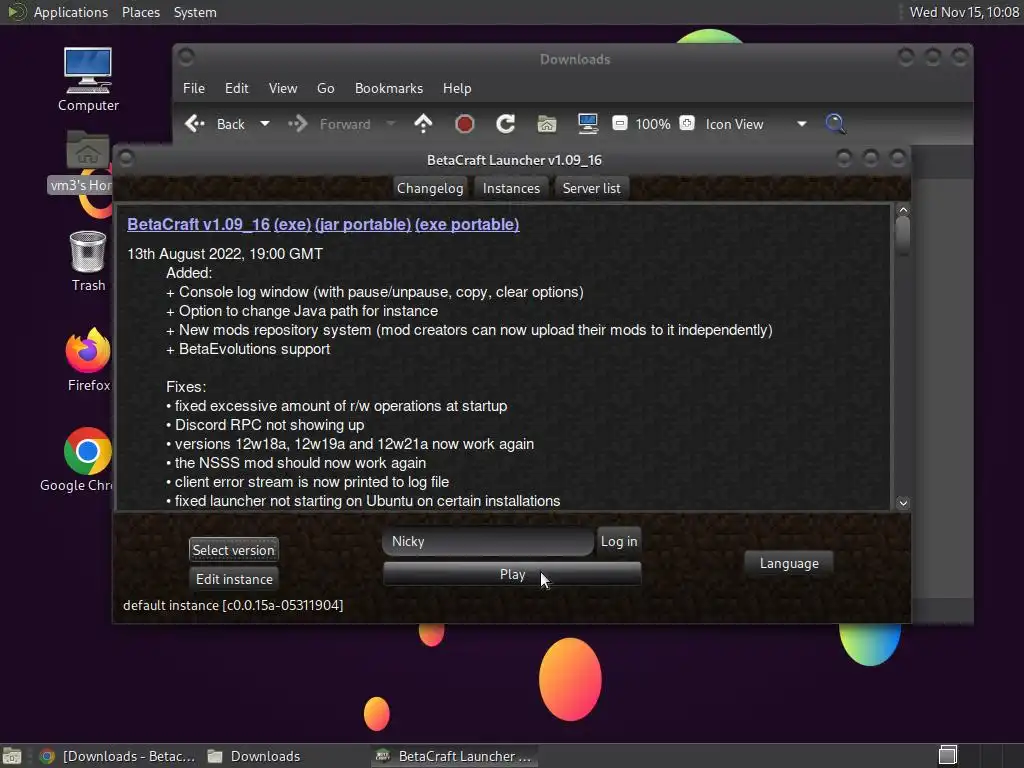
Task: Select the Computer desktop icon
Action: [x=88, y=80]
